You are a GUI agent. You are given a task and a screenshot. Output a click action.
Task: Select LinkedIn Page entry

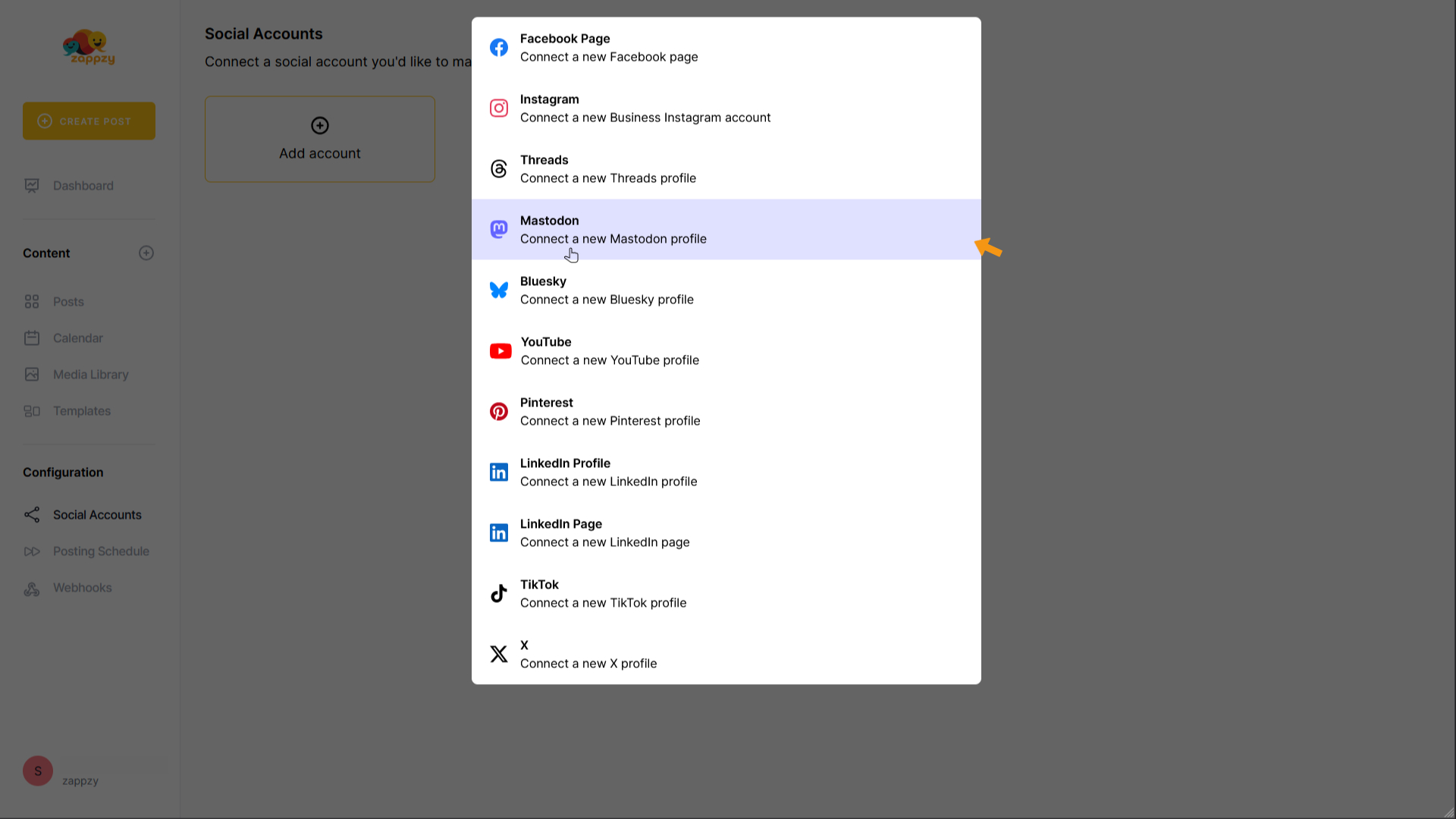[x=726, y=533]
